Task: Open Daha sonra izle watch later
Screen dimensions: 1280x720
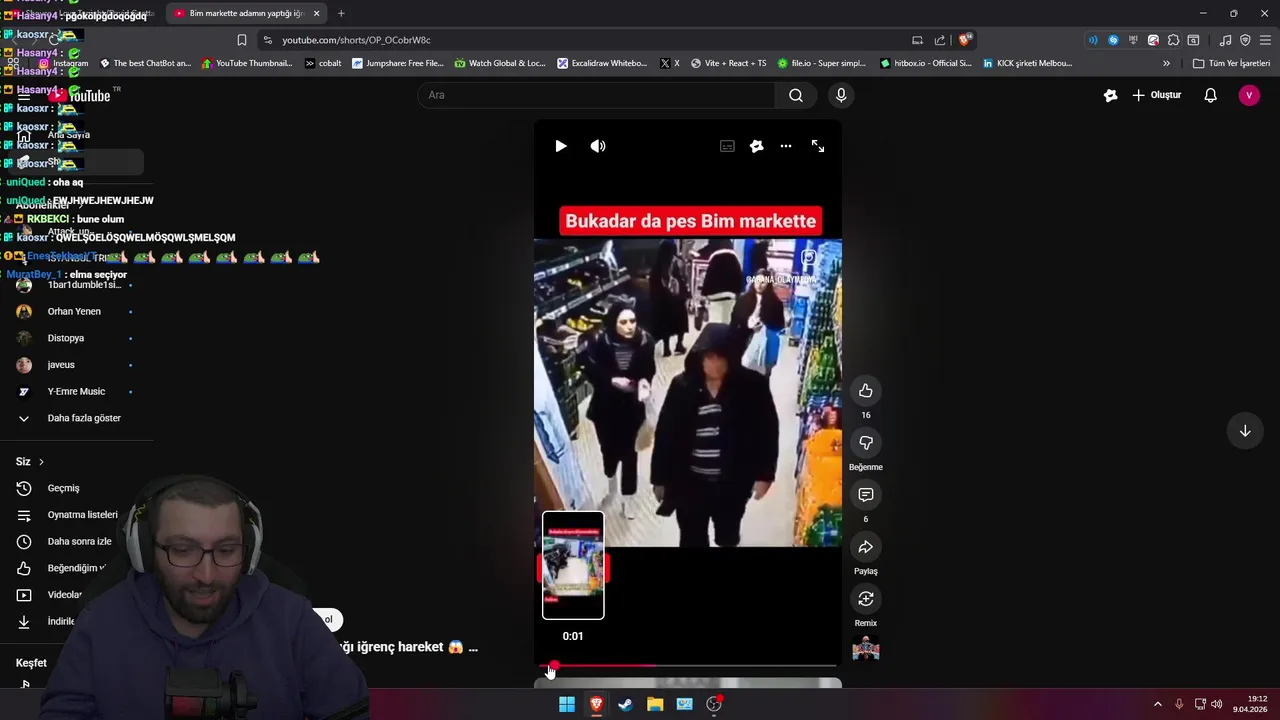Action: tap(79, 541)
